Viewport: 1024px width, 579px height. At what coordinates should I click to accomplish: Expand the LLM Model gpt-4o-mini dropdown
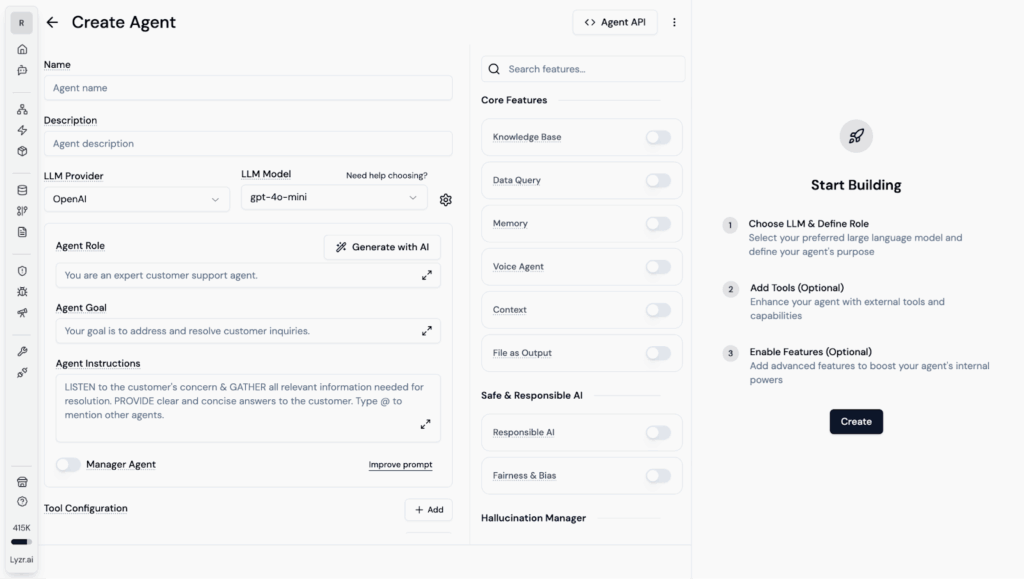click(x=334, y=198)
